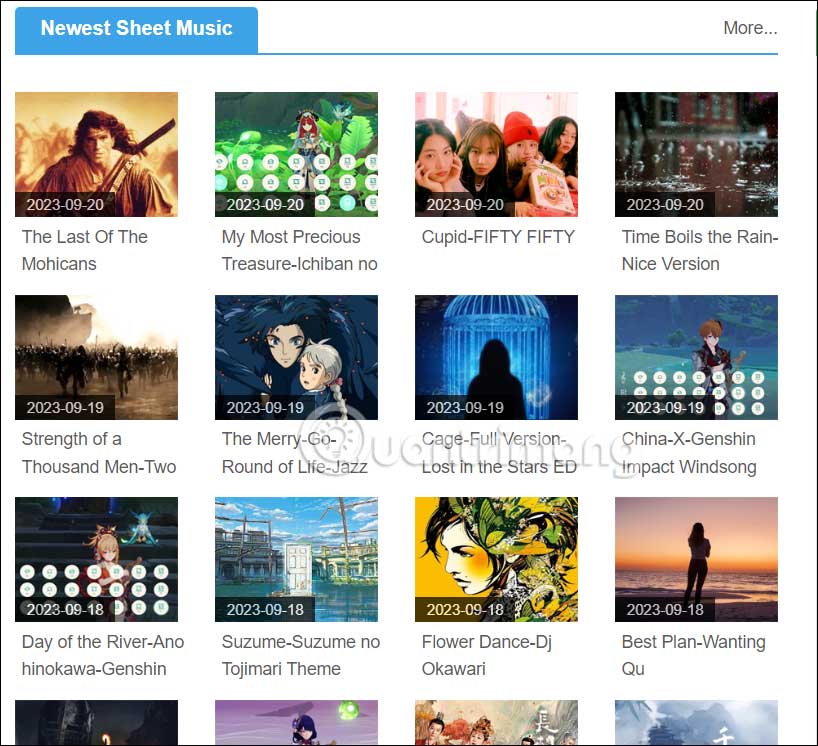Open the More... link
The height and width of the screenshot is (746, 818).
pos(749,28)
